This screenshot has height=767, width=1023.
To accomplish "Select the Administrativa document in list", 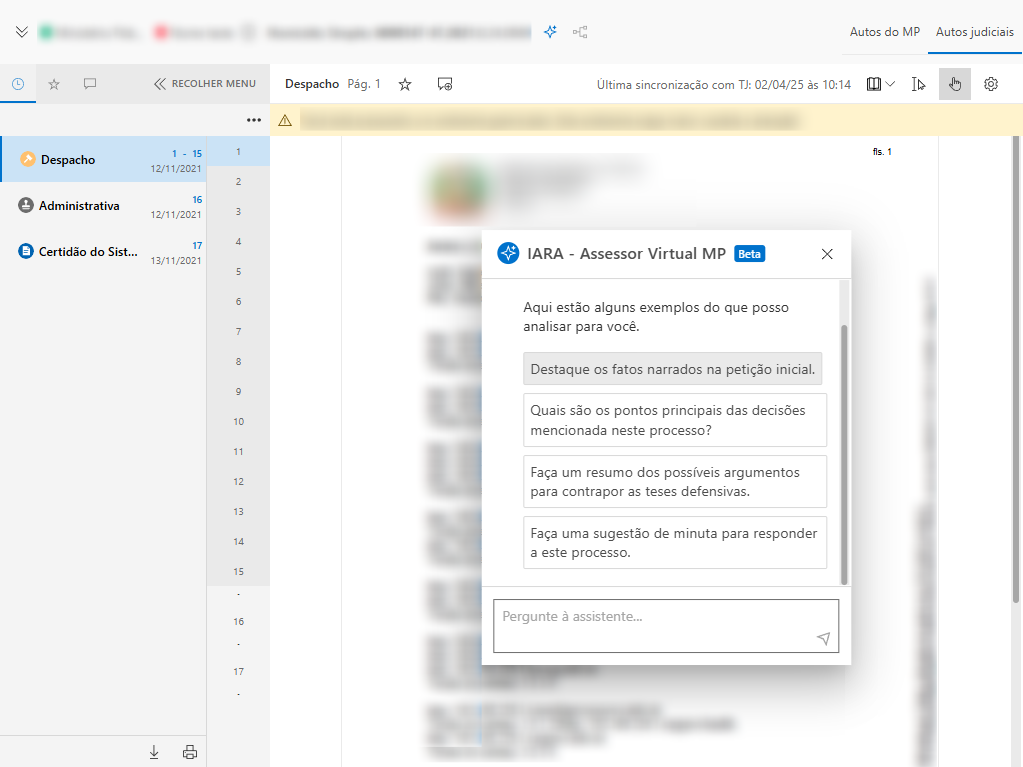I will pos(80,206).
